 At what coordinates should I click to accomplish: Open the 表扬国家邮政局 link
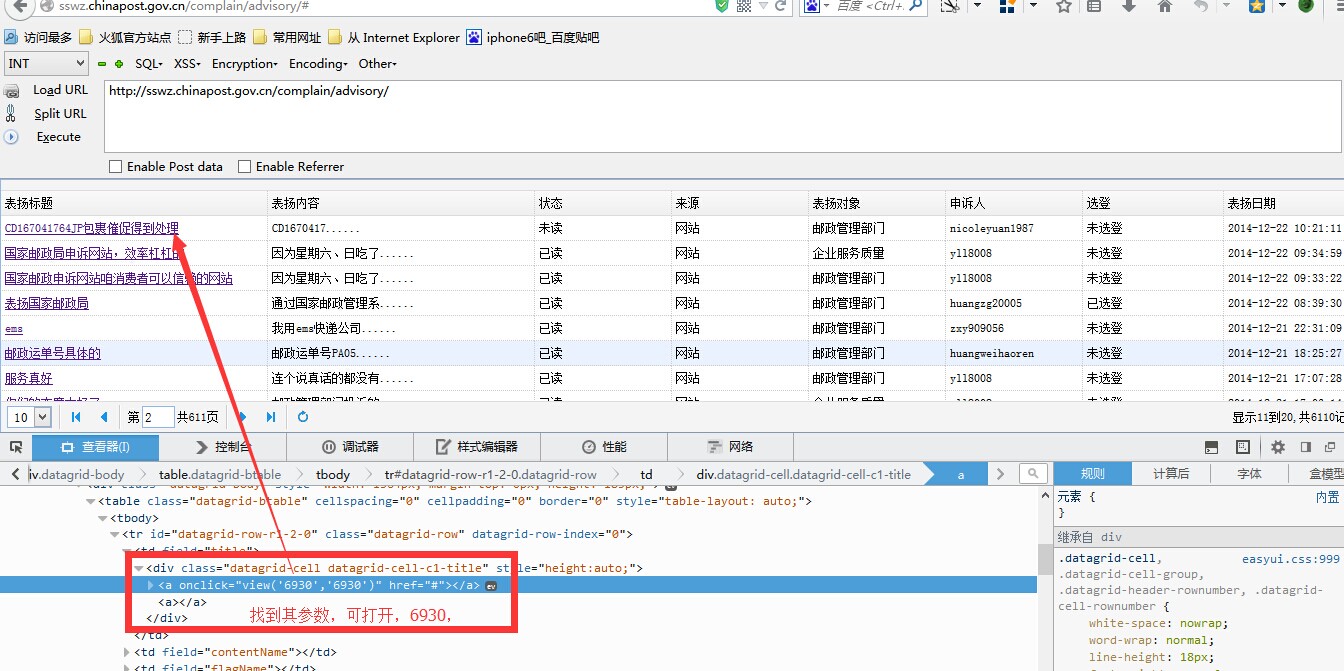[47, 303]
